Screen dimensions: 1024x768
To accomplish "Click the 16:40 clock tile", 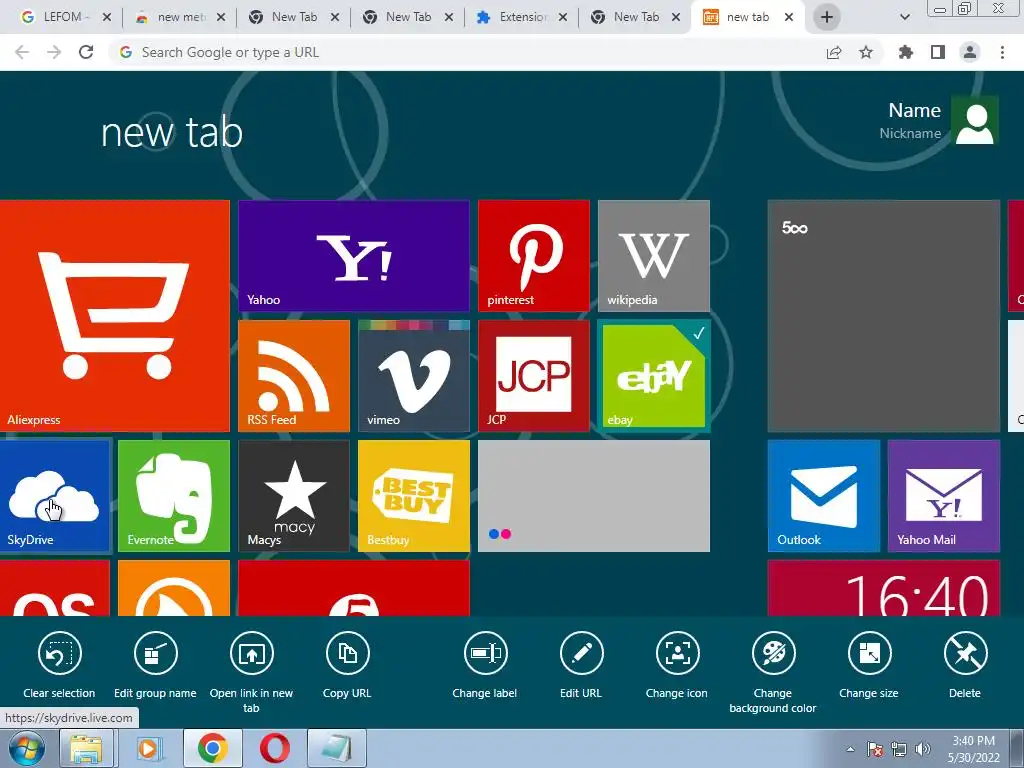I will [x=884, y=588].
